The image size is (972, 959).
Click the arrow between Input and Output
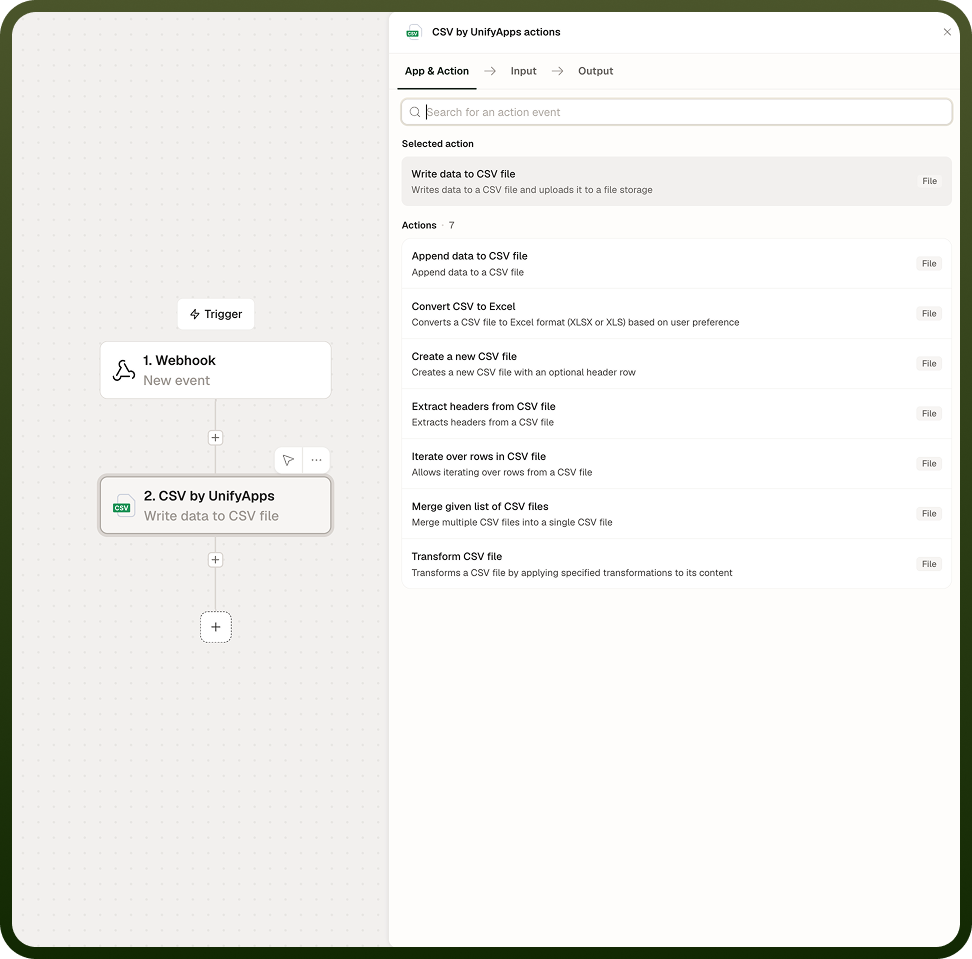pos(557,71)
